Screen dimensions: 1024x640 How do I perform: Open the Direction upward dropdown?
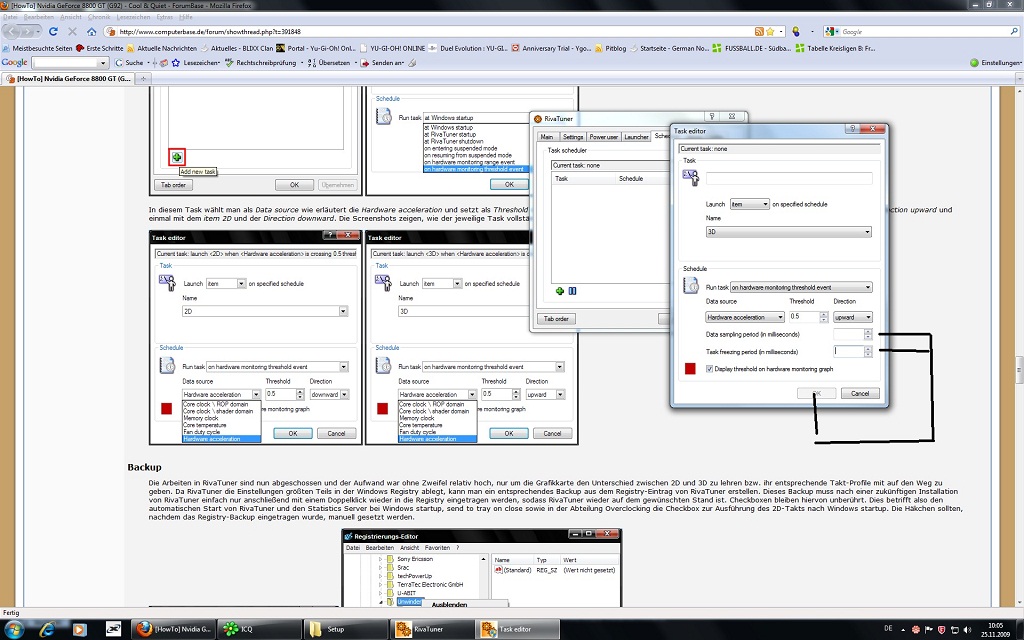[x=853, y=317]
